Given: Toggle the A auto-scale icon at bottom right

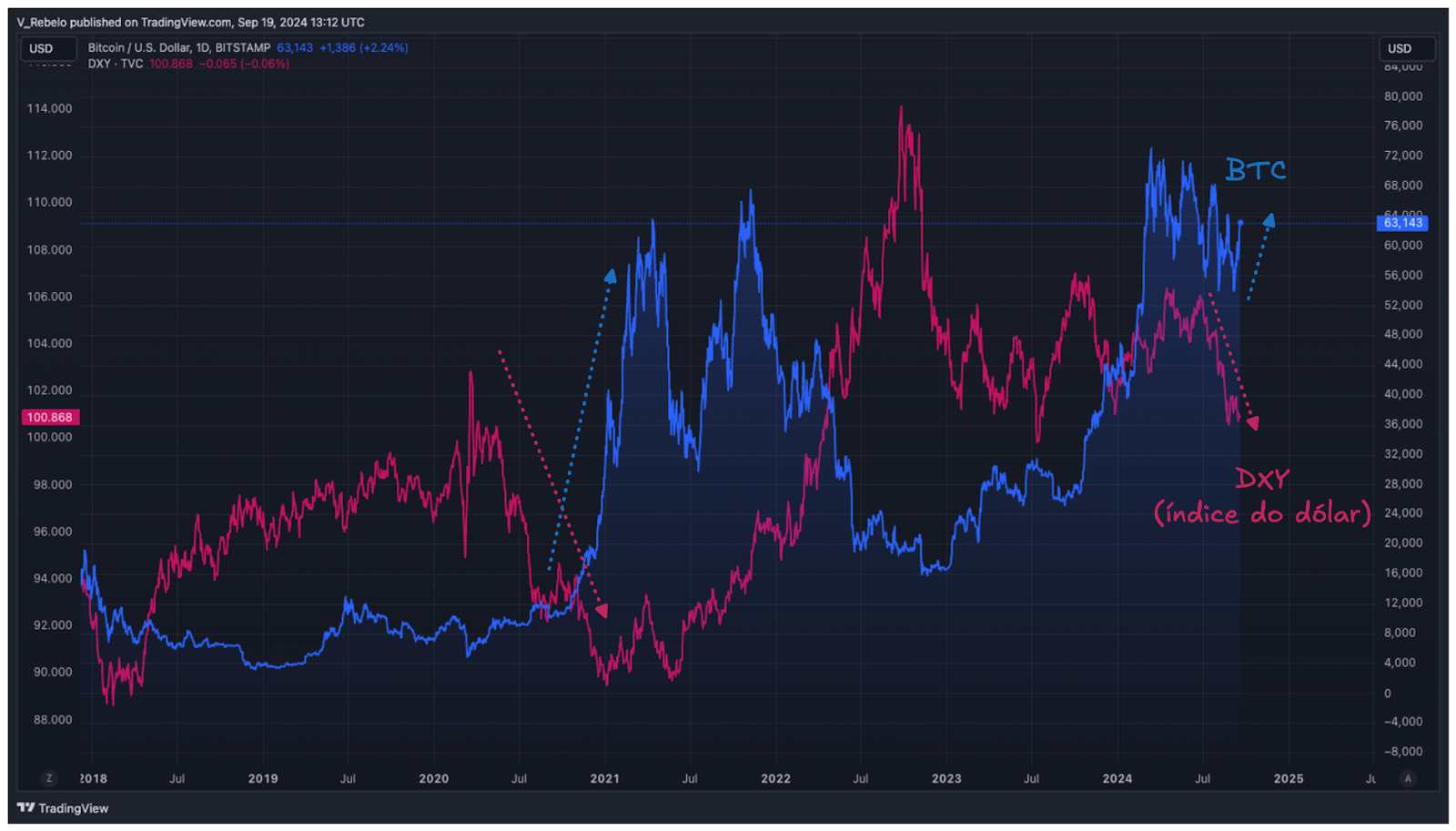Looking at the screenshot, I should click(x=1408, y=778).
